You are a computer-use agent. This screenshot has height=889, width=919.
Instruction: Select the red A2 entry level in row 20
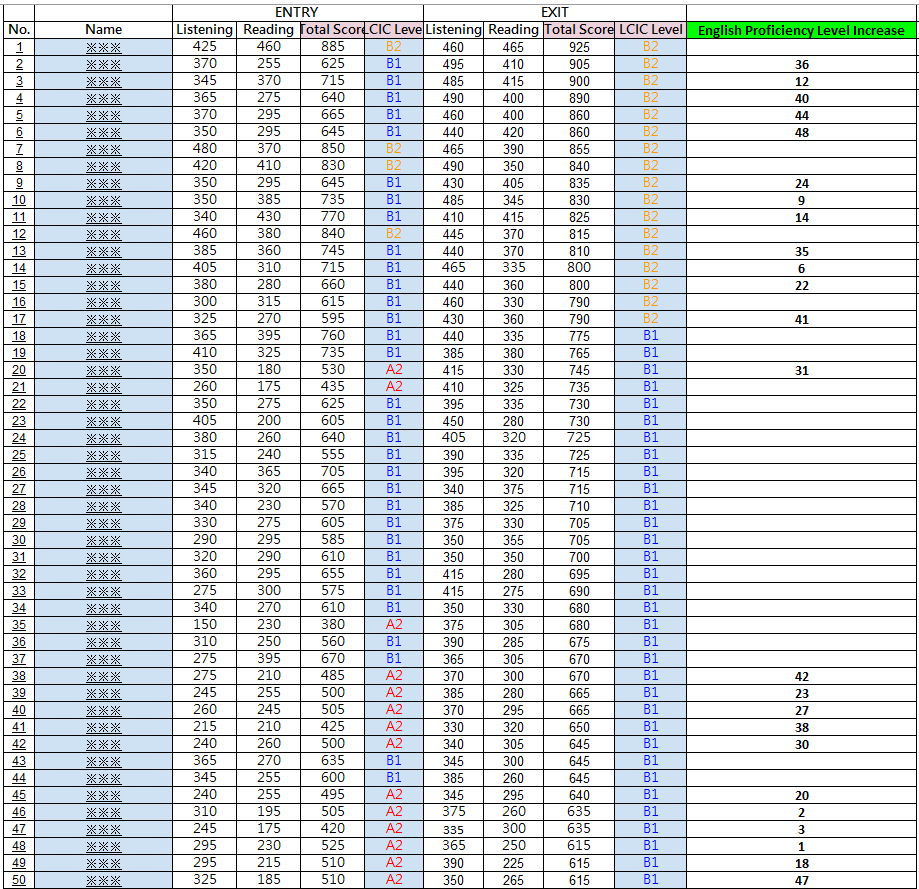pos(393,370)
